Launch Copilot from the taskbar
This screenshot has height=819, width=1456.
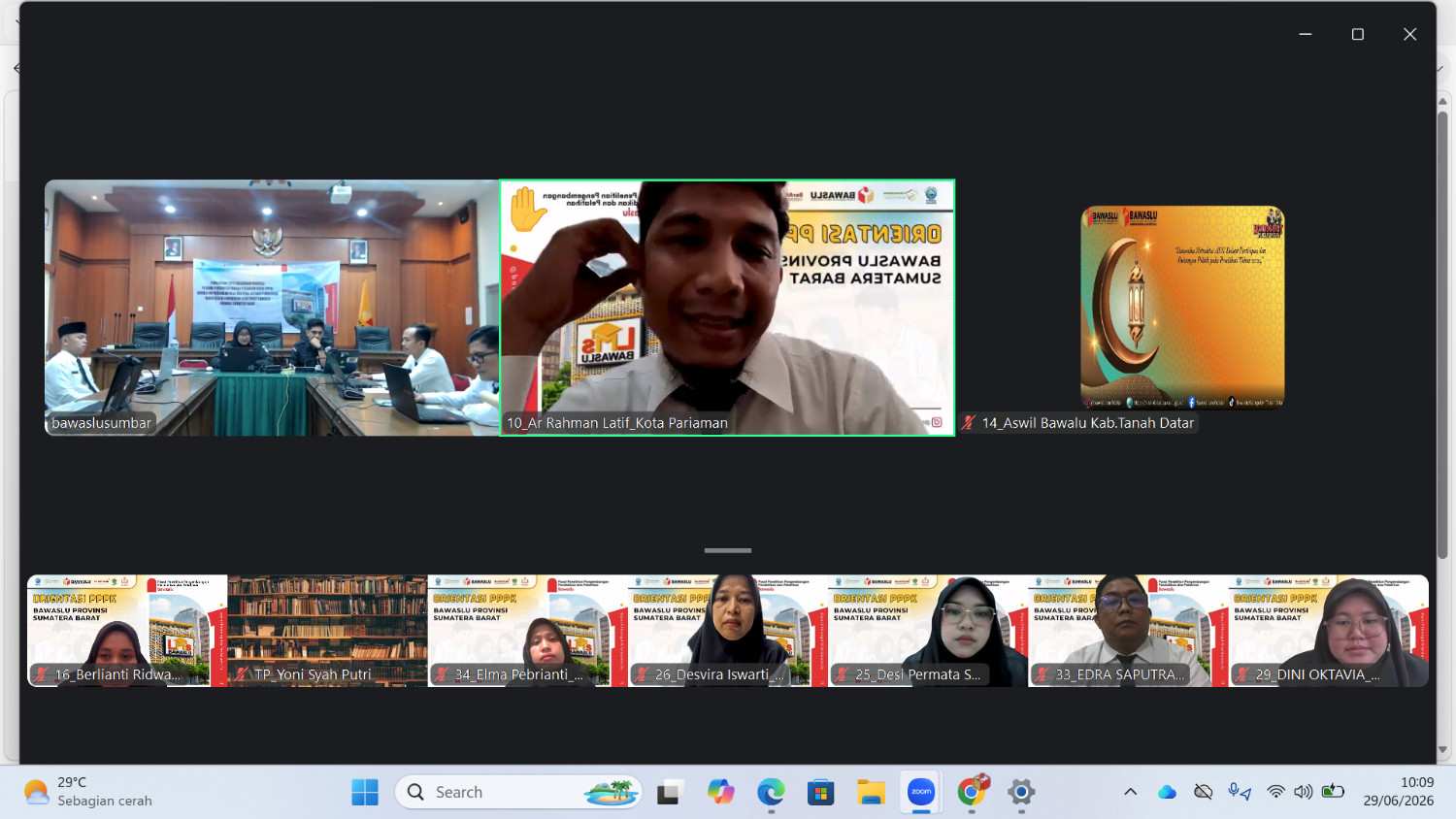pos(720,793)
